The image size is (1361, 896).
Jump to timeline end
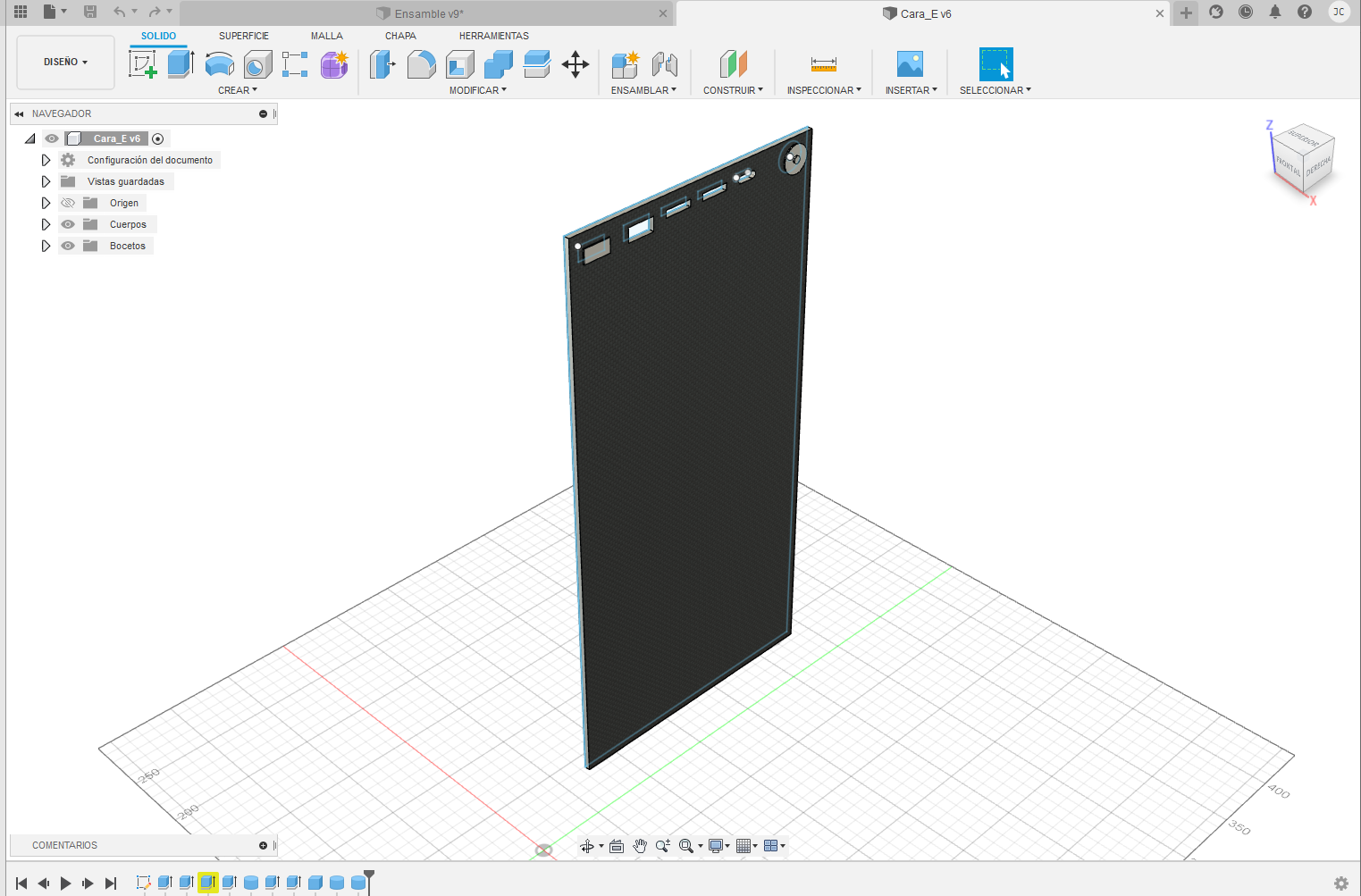click(x=111, y=883)
